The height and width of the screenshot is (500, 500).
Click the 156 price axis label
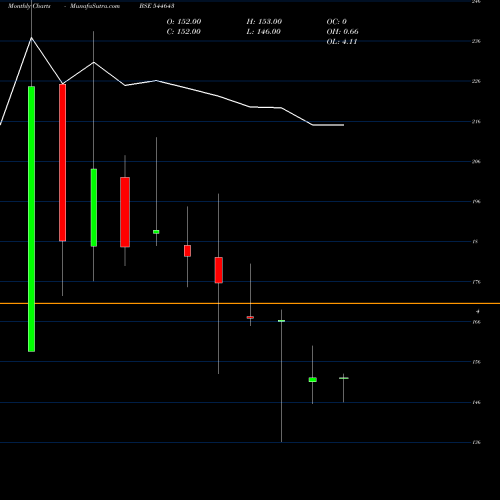tap(476, 362)
